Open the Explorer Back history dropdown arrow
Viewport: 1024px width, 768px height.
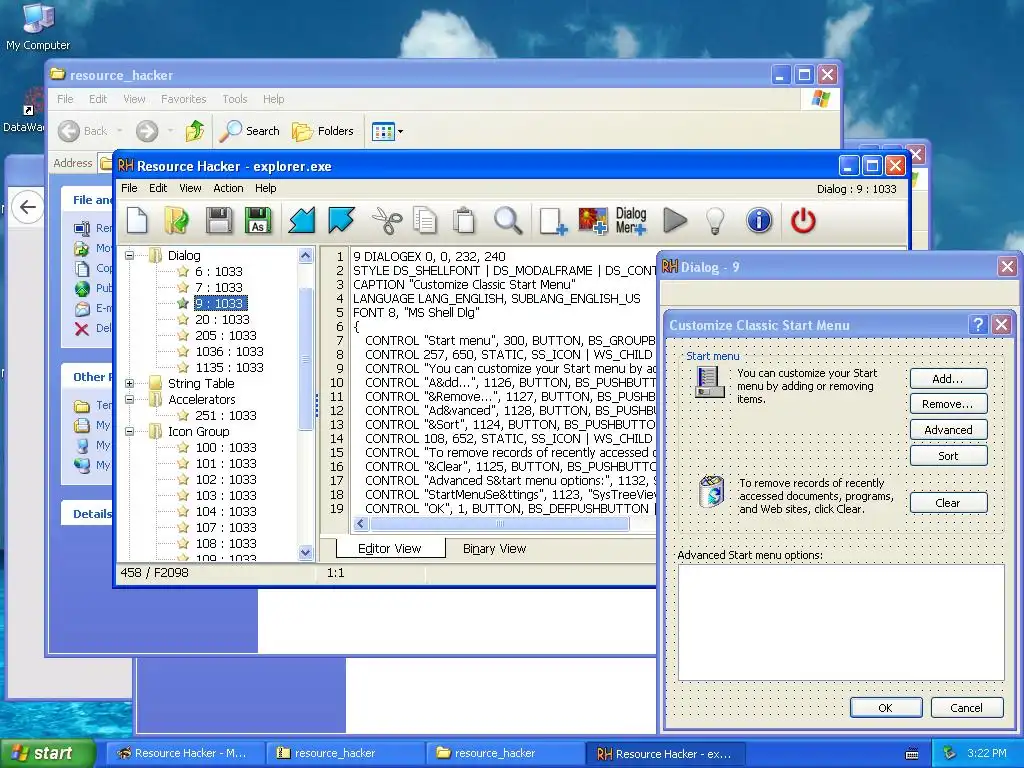tap(120, 131)
